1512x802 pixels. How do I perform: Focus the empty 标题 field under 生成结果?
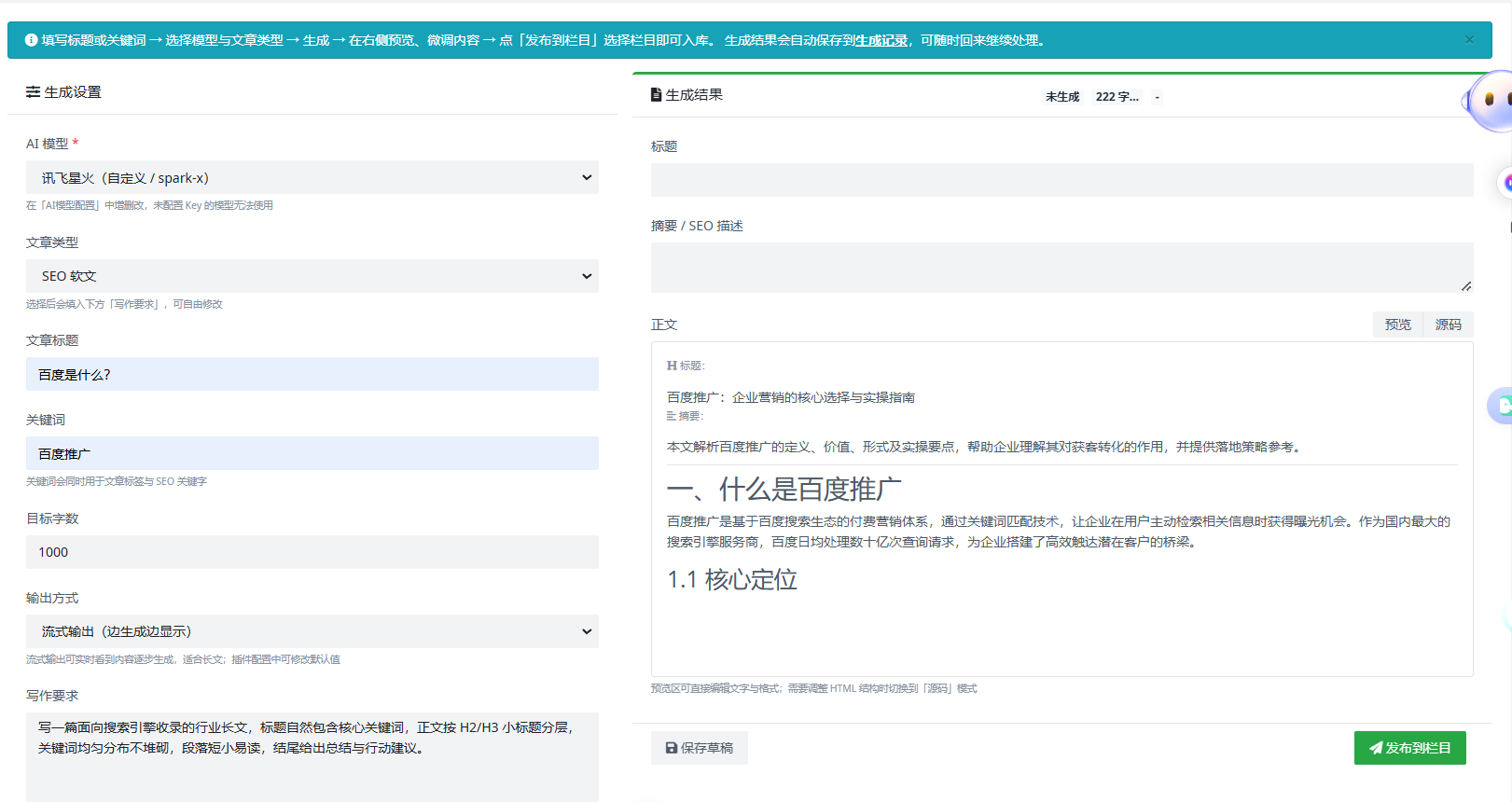[x=1062, y=180]
